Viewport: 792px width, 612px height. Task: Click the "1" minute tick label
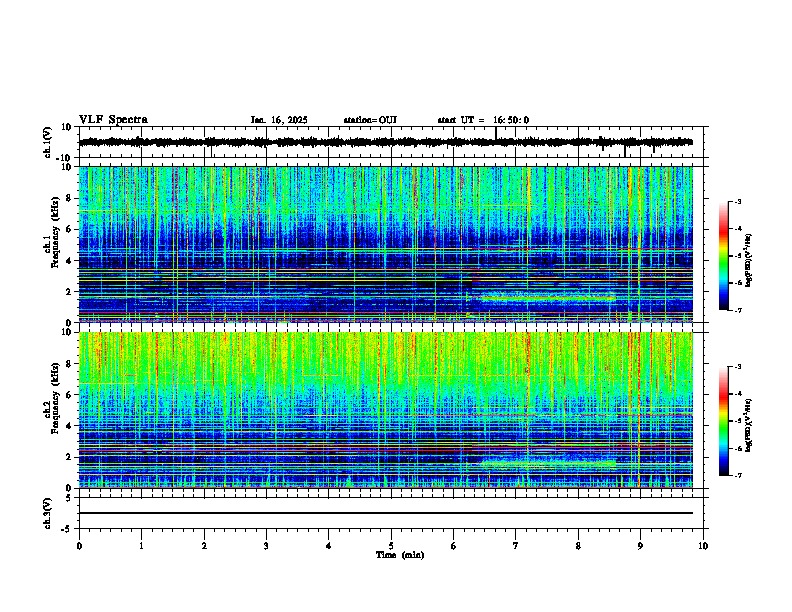click(141, 546)
